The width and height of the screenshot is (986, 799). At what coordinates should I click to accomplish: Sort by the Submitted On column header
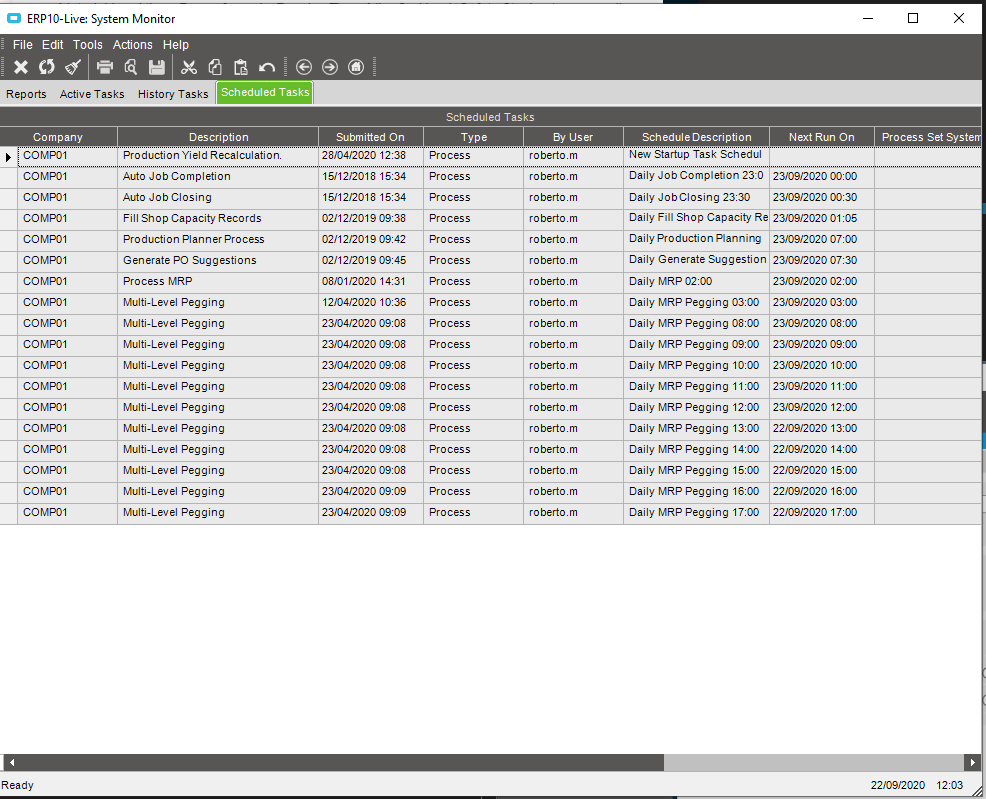click(370, 137)
